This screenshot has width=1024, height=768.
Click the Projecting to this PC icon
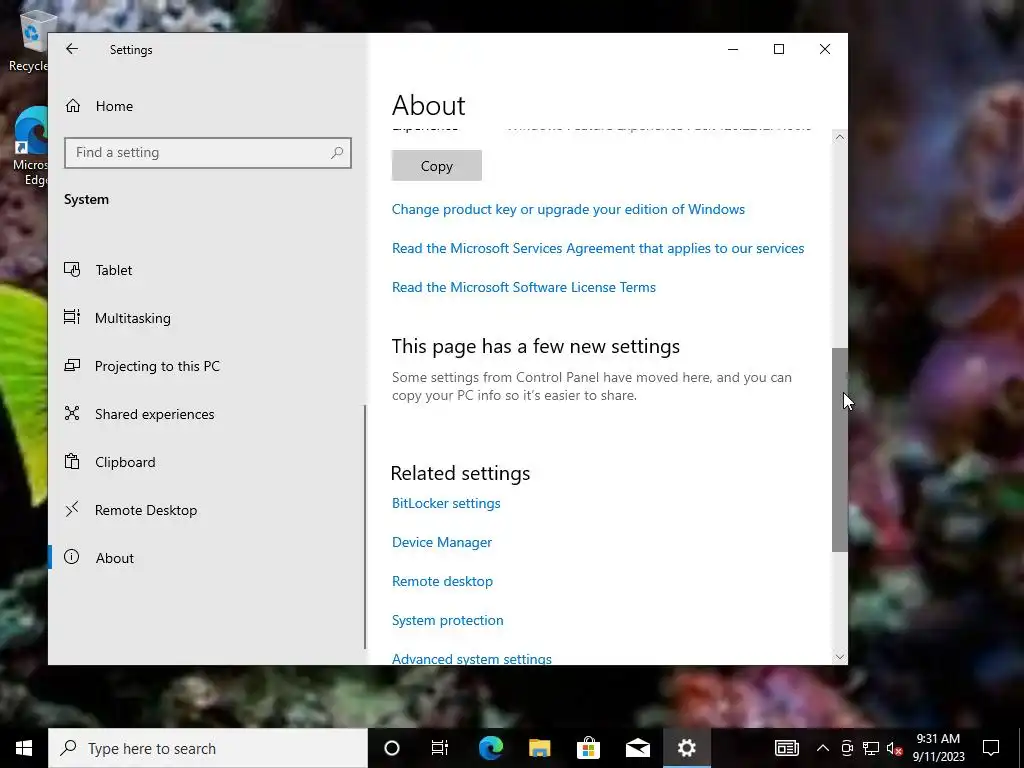pos(72,366)
